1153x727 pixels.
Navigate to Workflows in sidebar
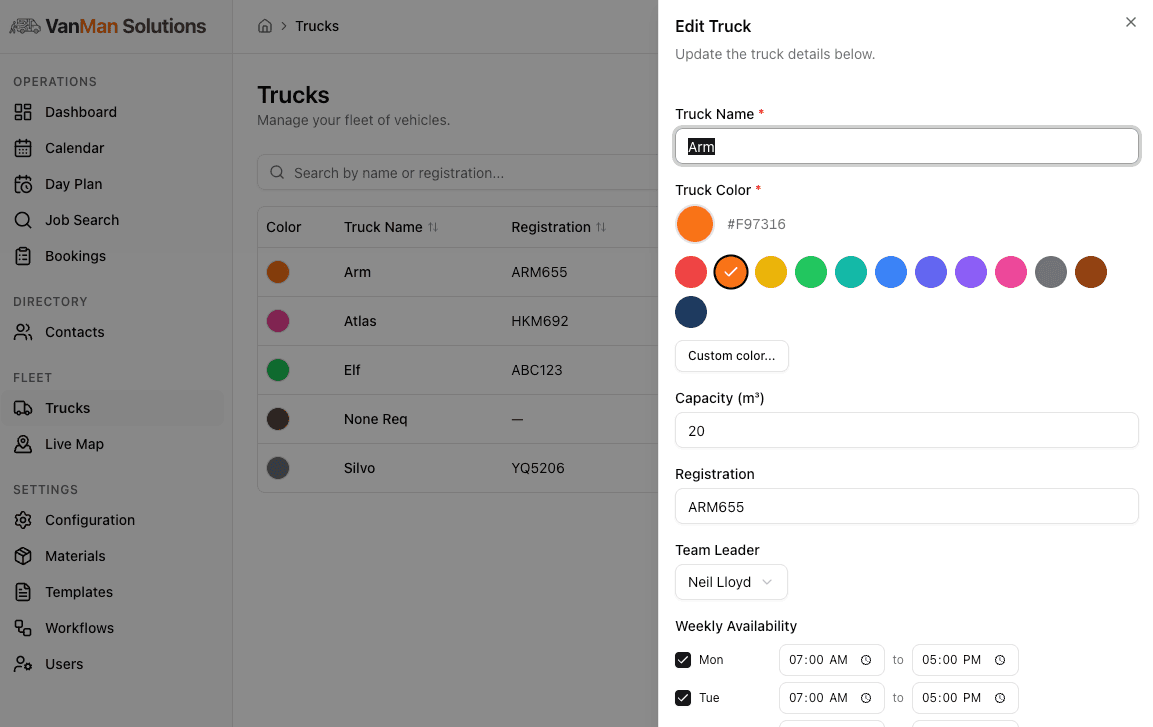(79, 628)
